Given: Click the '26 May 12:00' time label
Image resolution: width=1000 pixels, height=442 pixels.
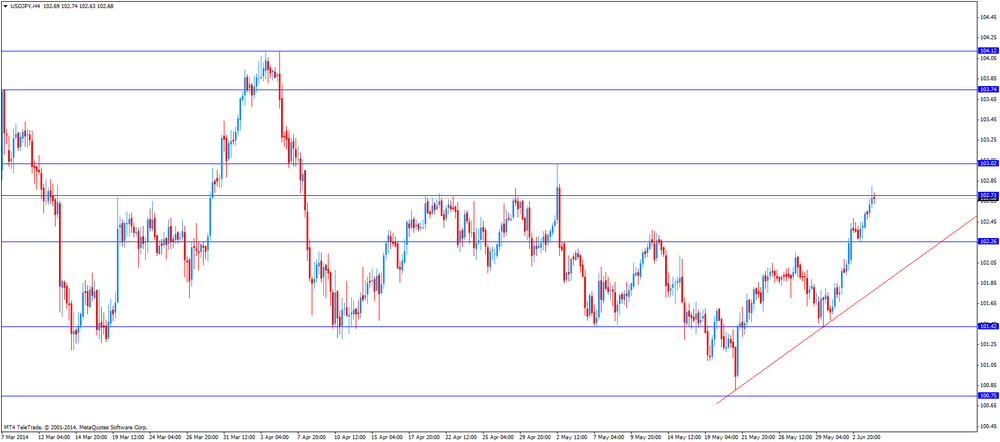Looking at the screenshot, I should [795, 438].
